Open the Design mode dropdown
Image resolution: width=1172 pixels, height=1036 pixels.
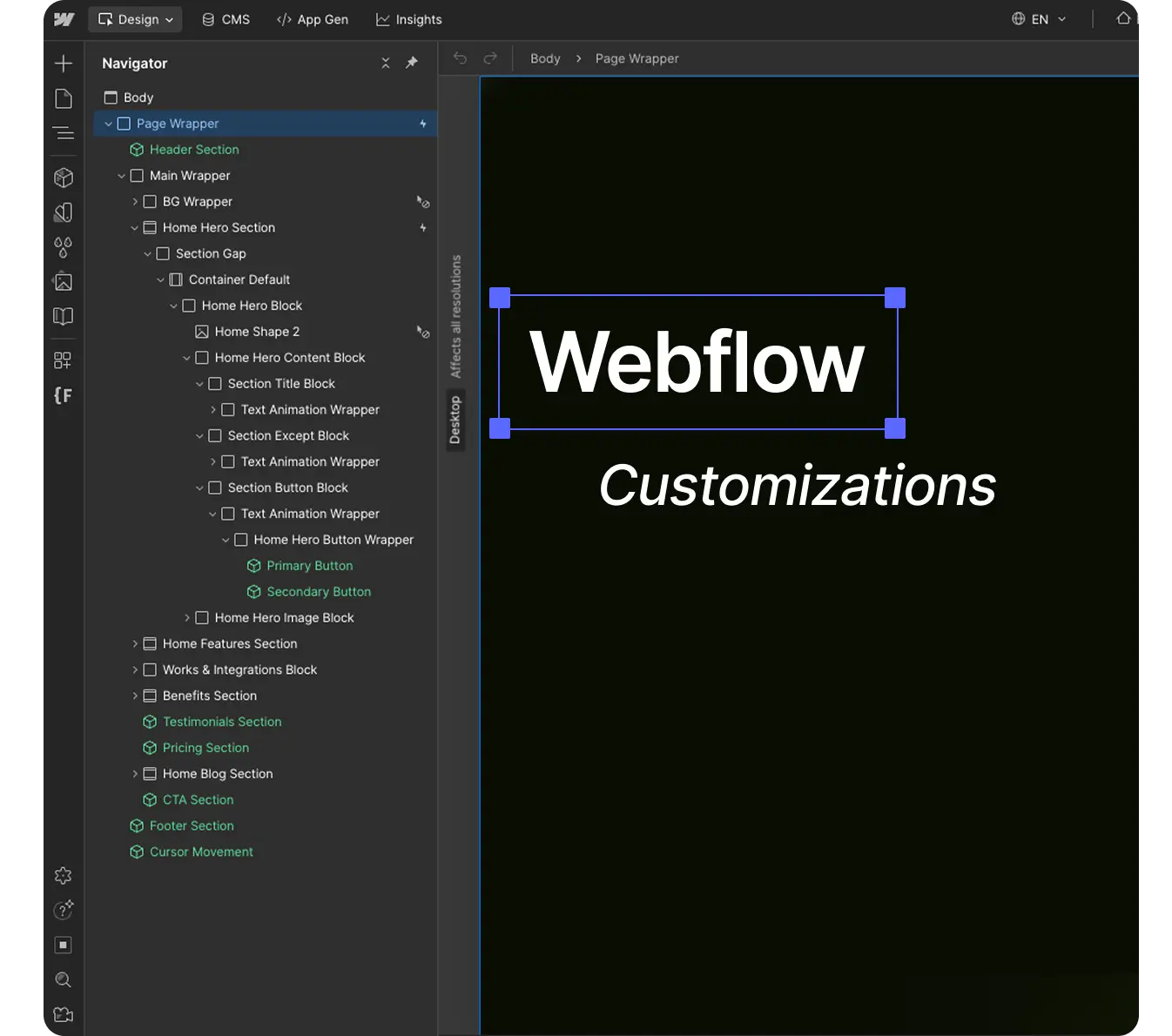coord(135,19)
